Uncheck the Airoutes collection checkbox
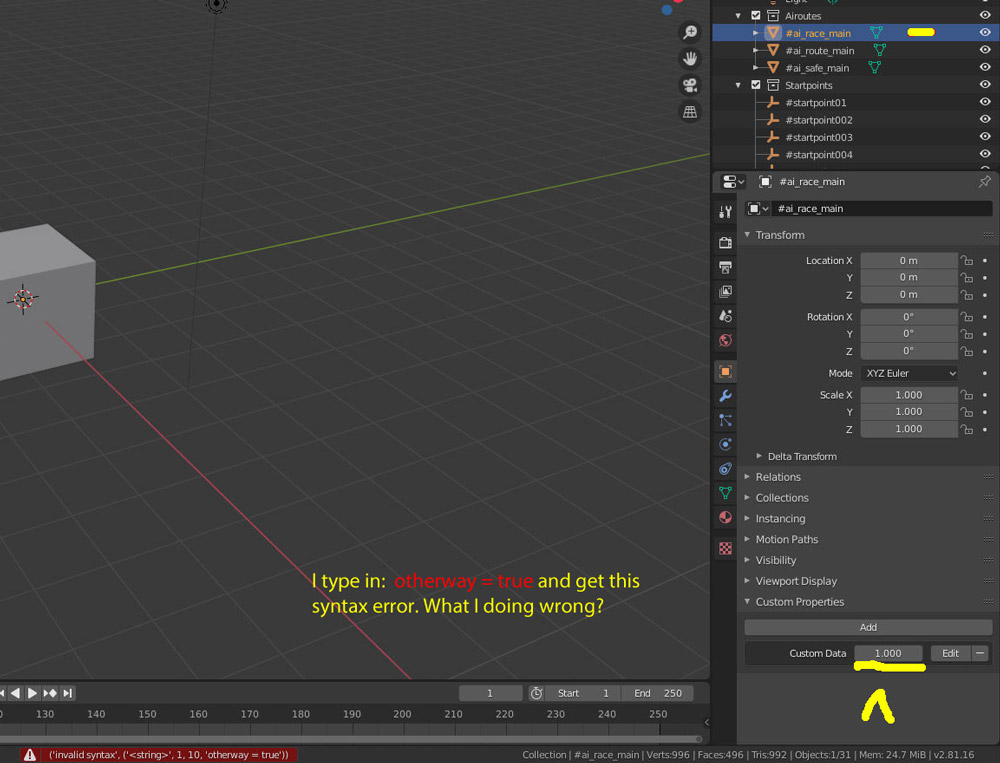1000x763 pixels. tap(756, 15)
